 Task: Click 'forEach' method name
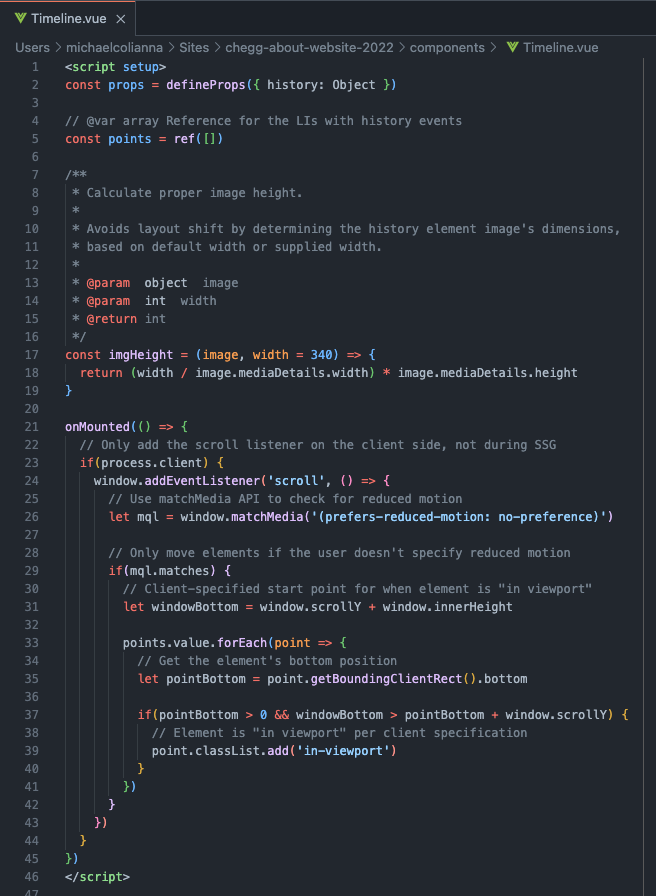(242, 643)
